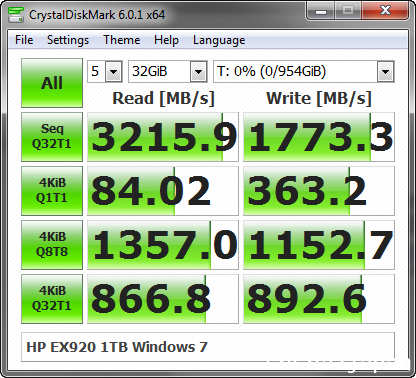416x378 pixels.
Task: Expand the test count dropdown showing 5
Action: click(x=113, y=71)
